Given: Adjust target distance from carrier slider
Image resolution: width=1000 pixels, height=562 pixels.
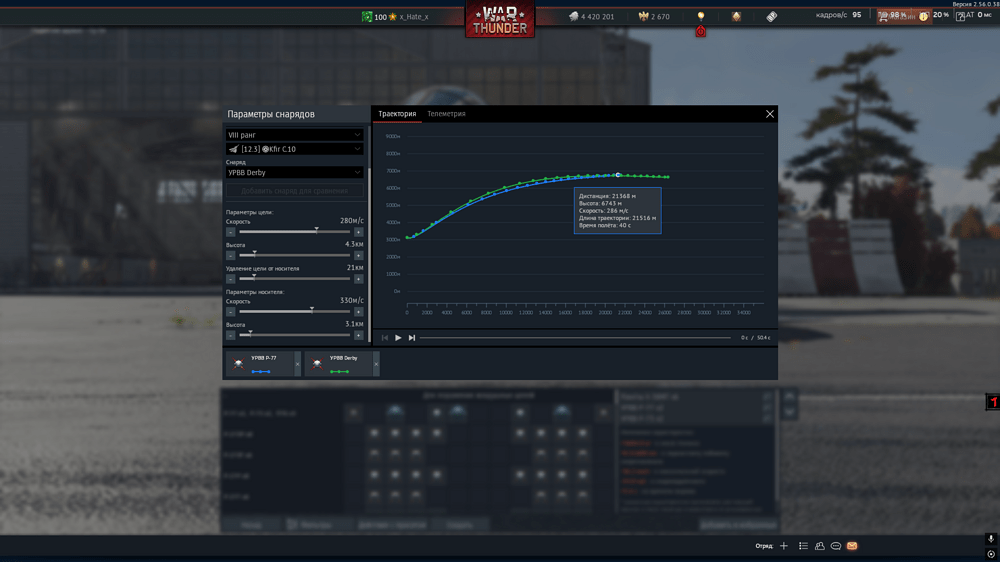Looking at the screenshot, I should pos(294,278).
